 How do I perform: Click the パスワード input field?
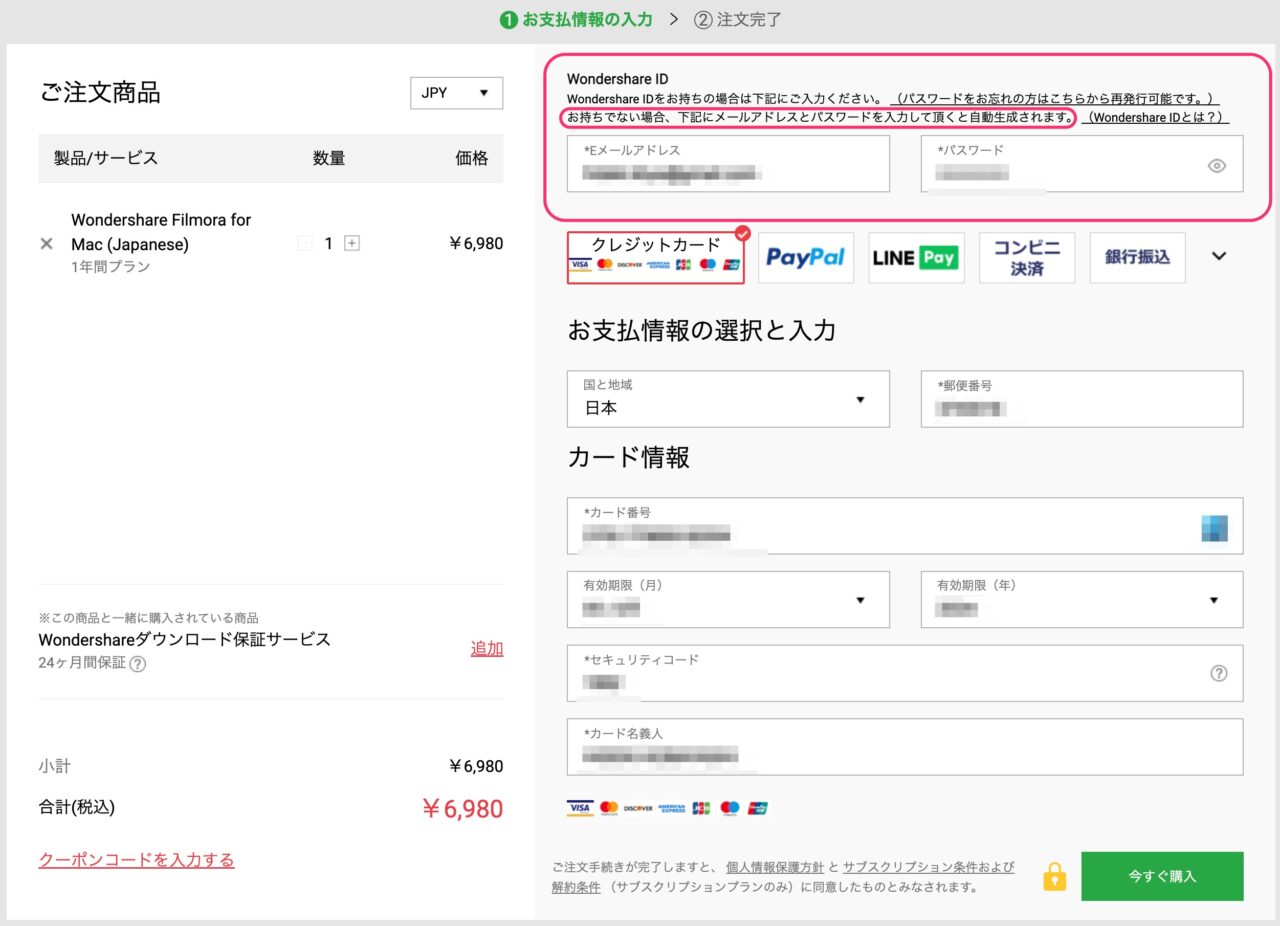(x=1082, y=164)
